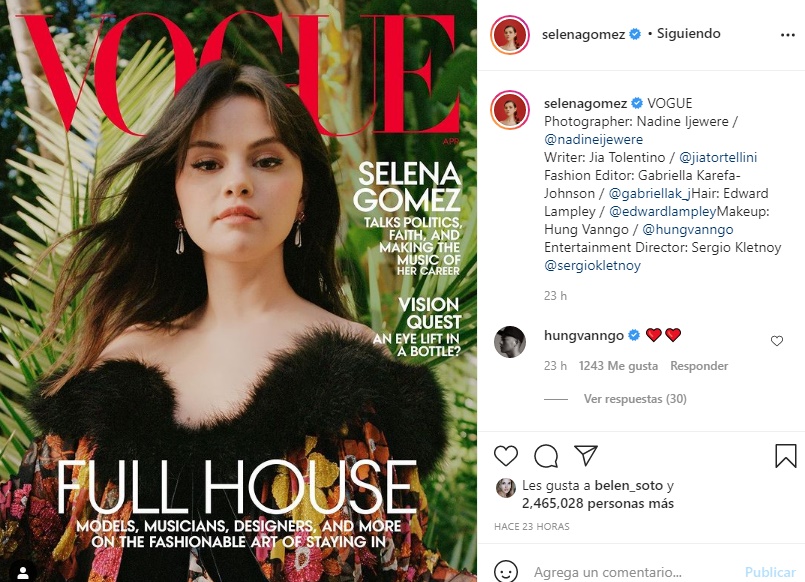Click Responder under hungvanngo's comment
The image size is (805, 582).
point(699,366)
